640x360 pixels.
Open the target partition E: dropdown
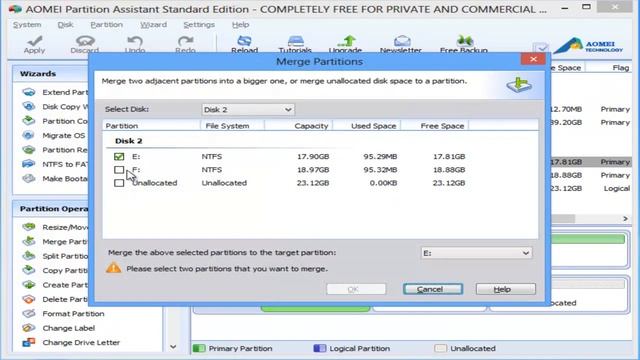tap(476, 253)
